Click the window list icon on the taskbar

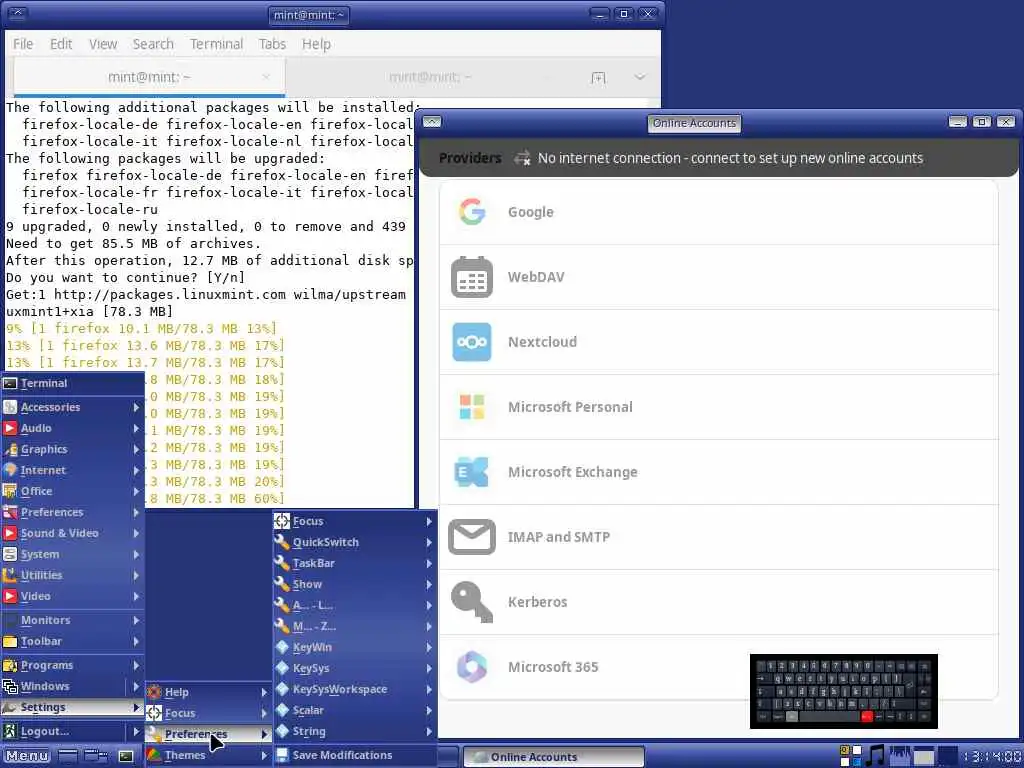click(x=97, y=756)
